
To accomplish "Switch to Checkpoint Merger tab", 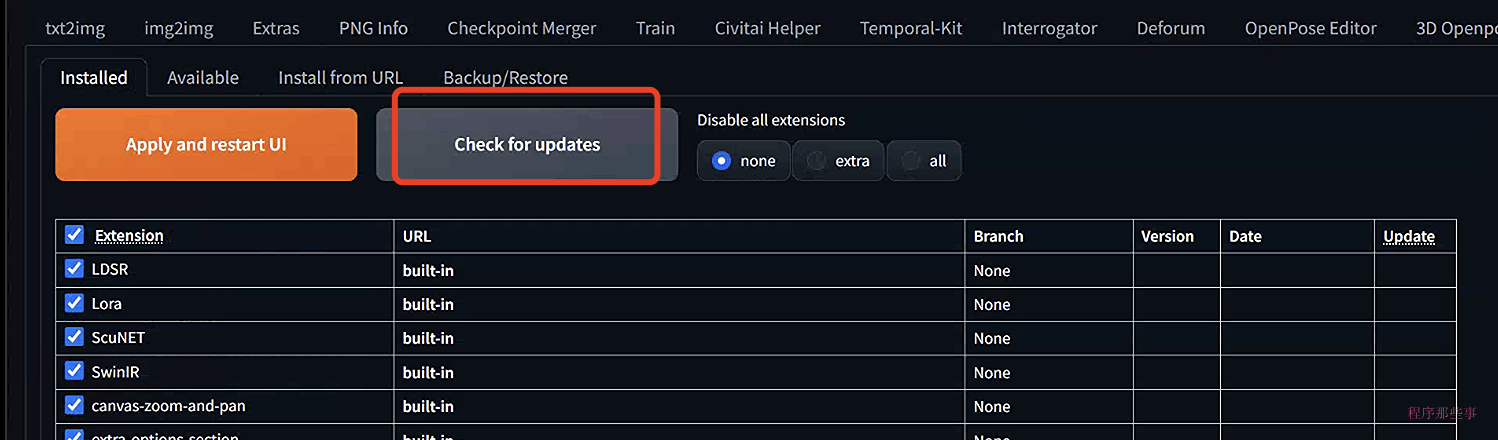I will [522, 28].
